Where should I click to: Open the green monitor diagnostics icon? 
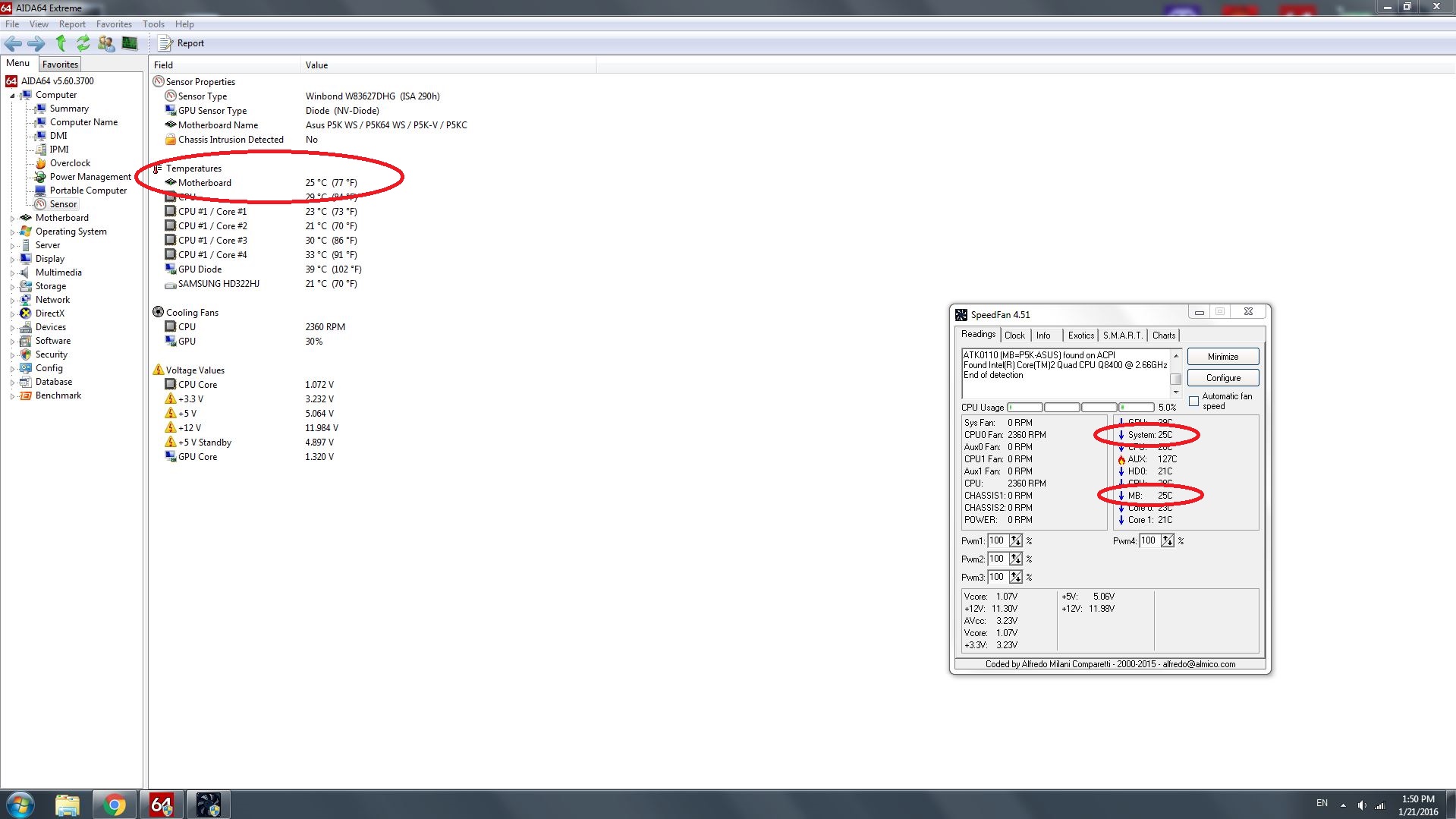(x=130, y=43)
